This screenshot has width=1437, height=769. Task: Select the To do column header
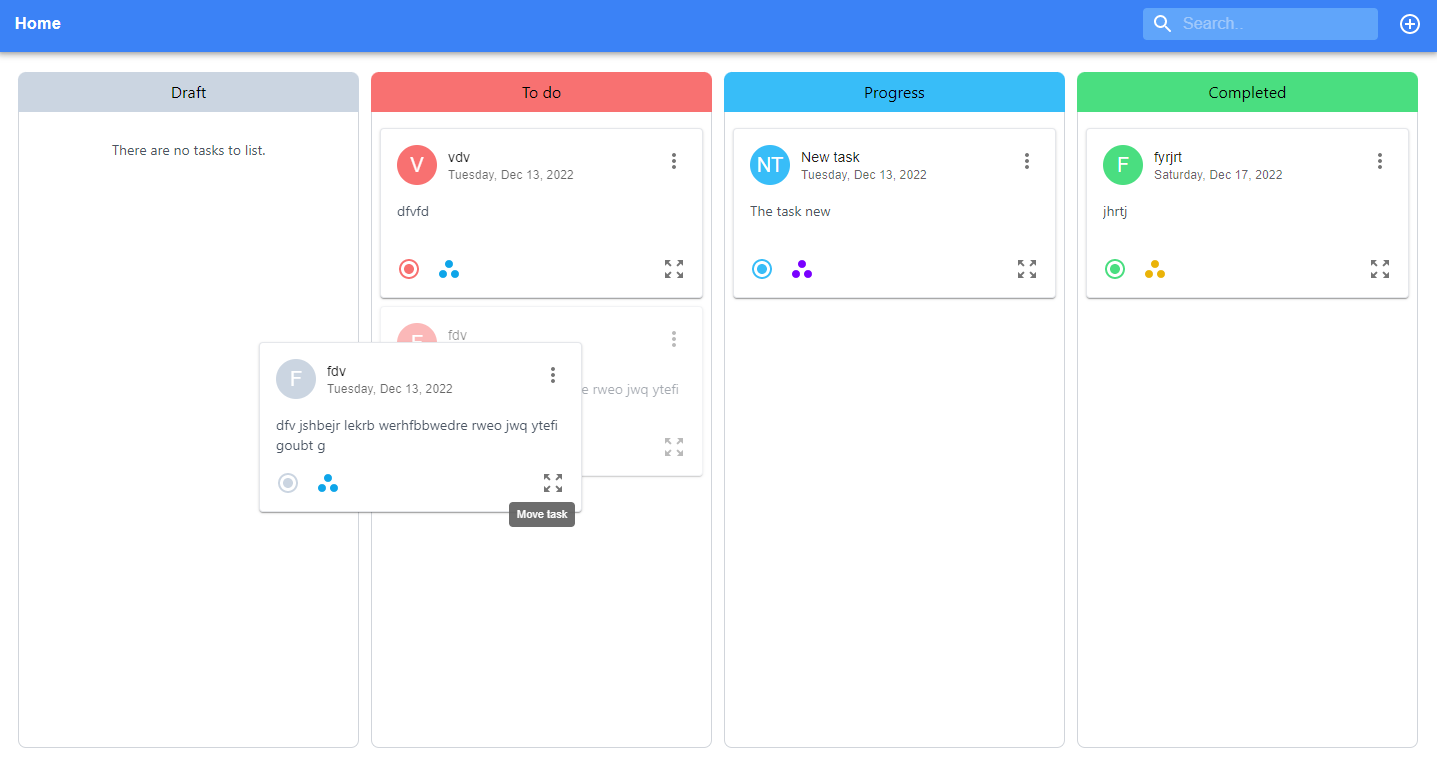pyautogui.click(x=541, y=91)
